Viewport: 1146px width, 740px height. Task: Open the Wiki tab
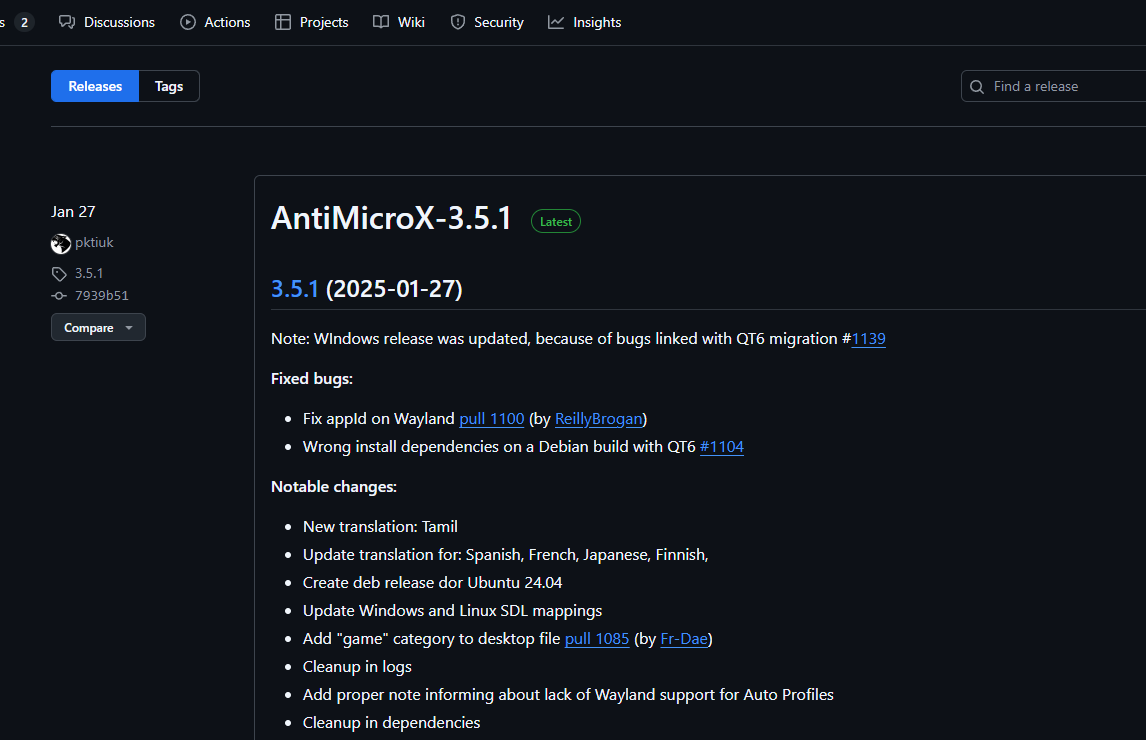(x=399, y=22)
